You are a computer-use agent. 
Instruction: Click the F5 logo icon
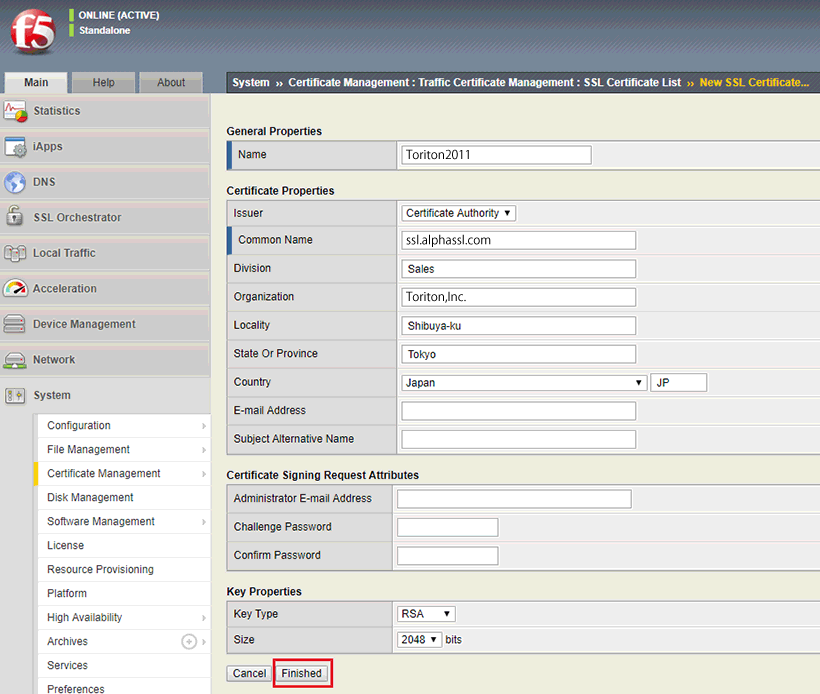pos(33,31)
